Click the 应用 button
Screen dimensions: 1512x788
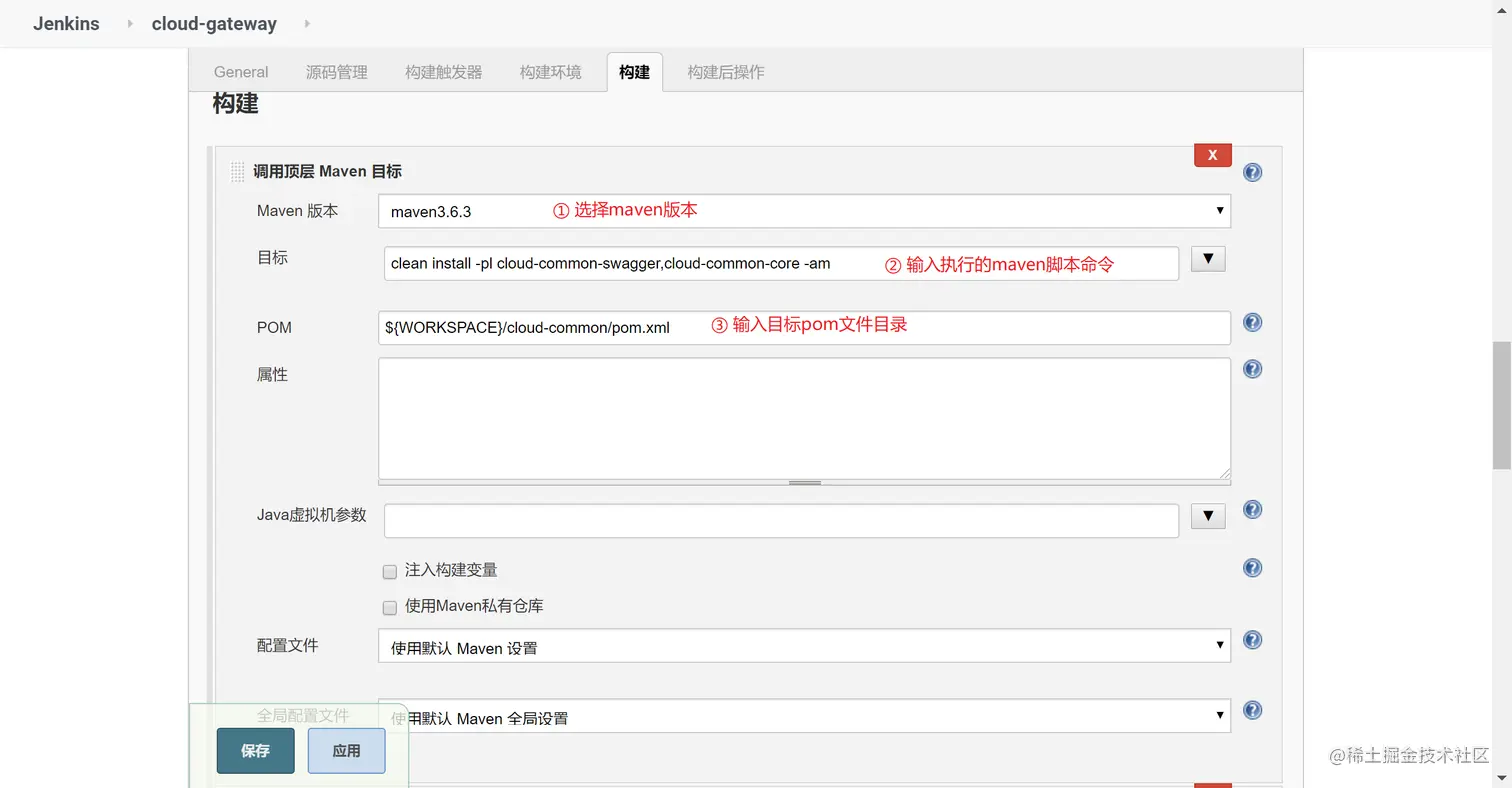346,751
